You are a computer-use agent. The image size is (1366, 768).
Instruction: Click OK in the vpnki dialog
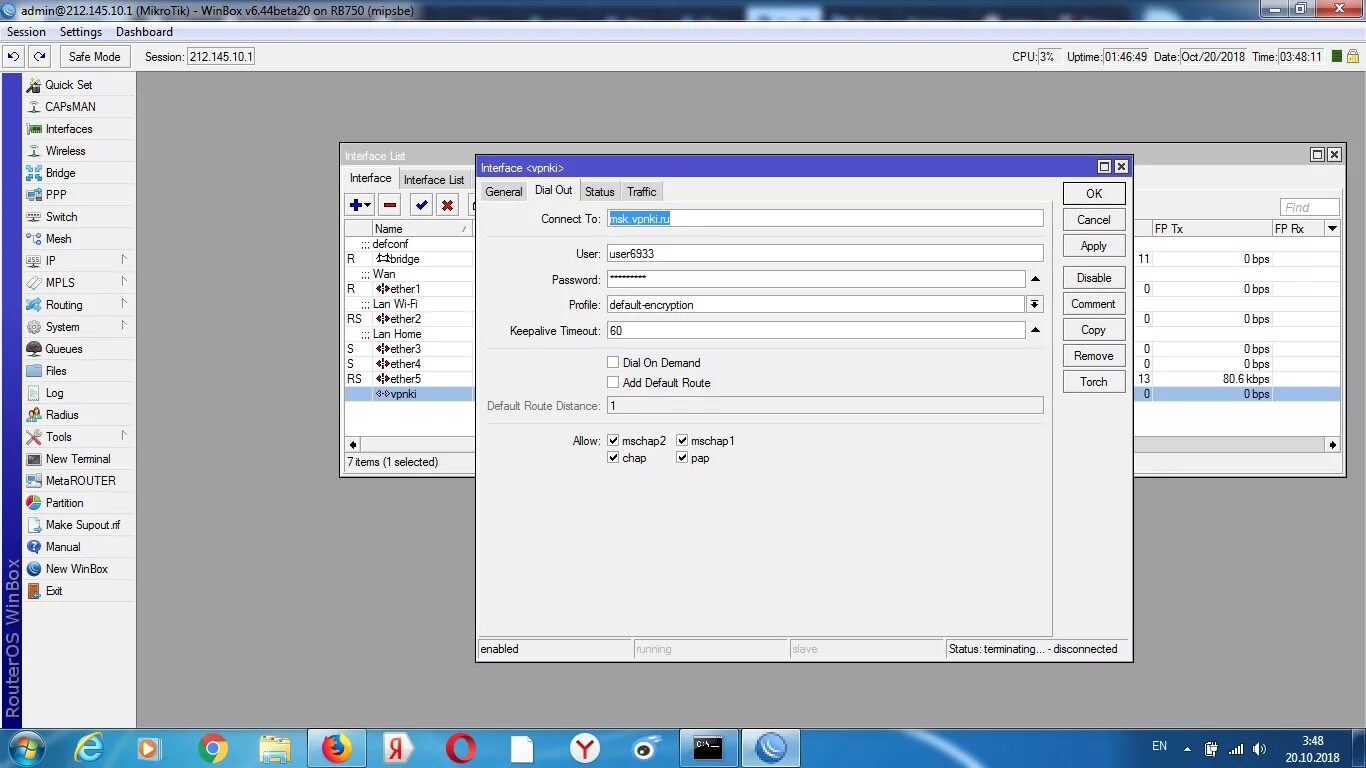(x=1094, y=194)
